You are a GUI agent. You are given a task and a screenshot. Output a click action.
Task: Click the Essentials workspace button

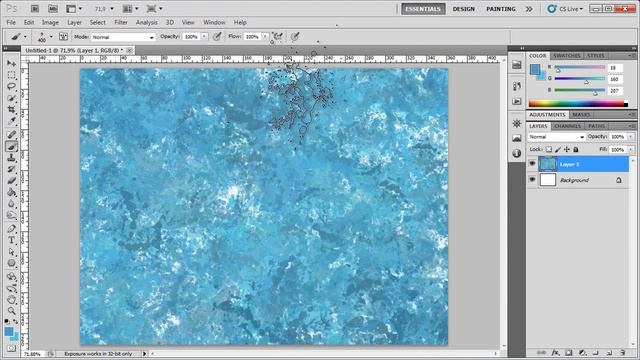point(423,9)
